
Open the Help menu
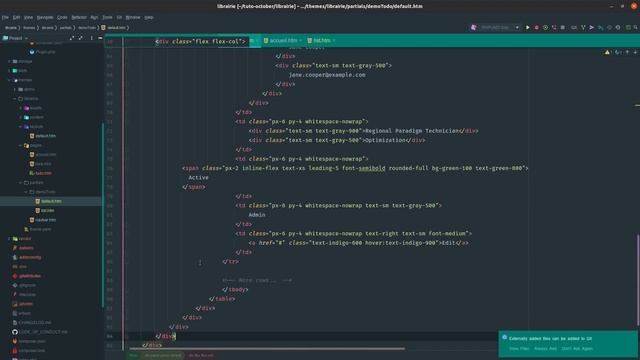coord(149,17)
